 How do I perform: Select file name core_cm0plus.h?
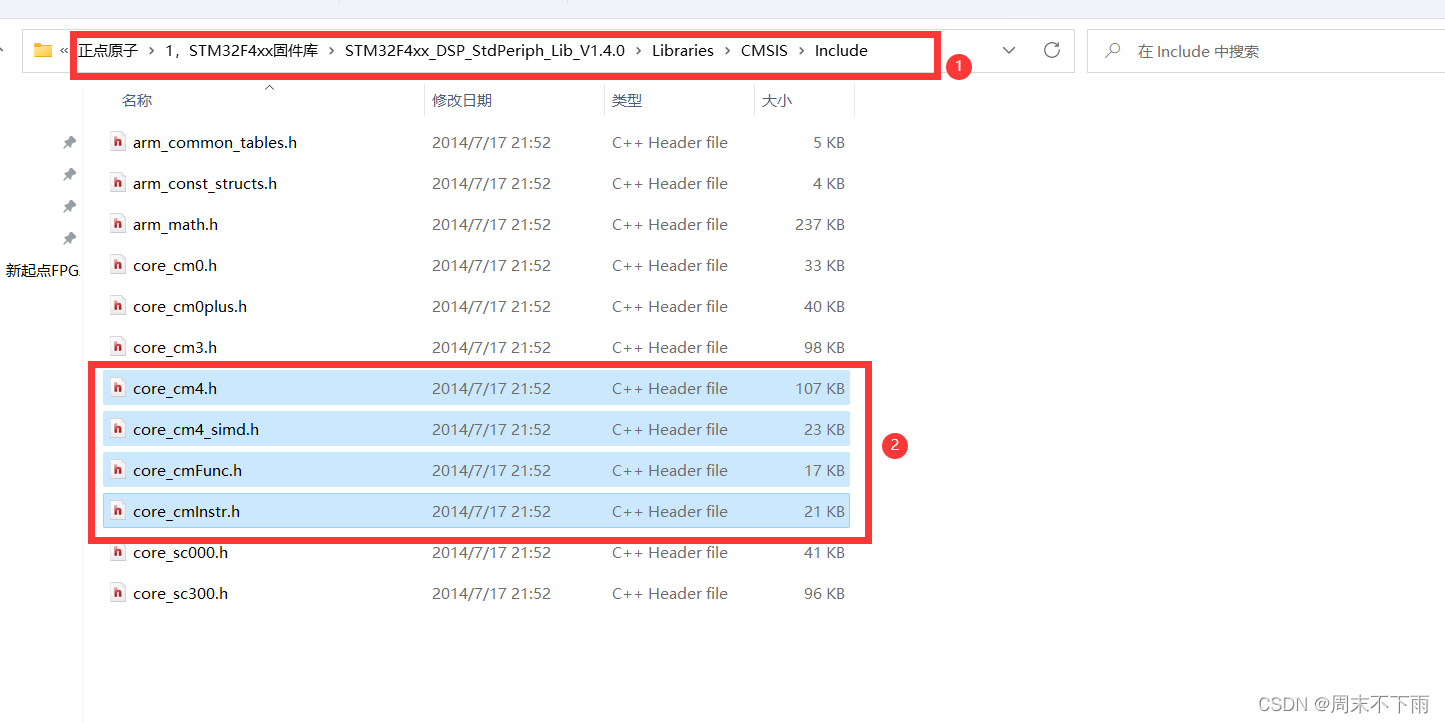(x=190, y=307)
